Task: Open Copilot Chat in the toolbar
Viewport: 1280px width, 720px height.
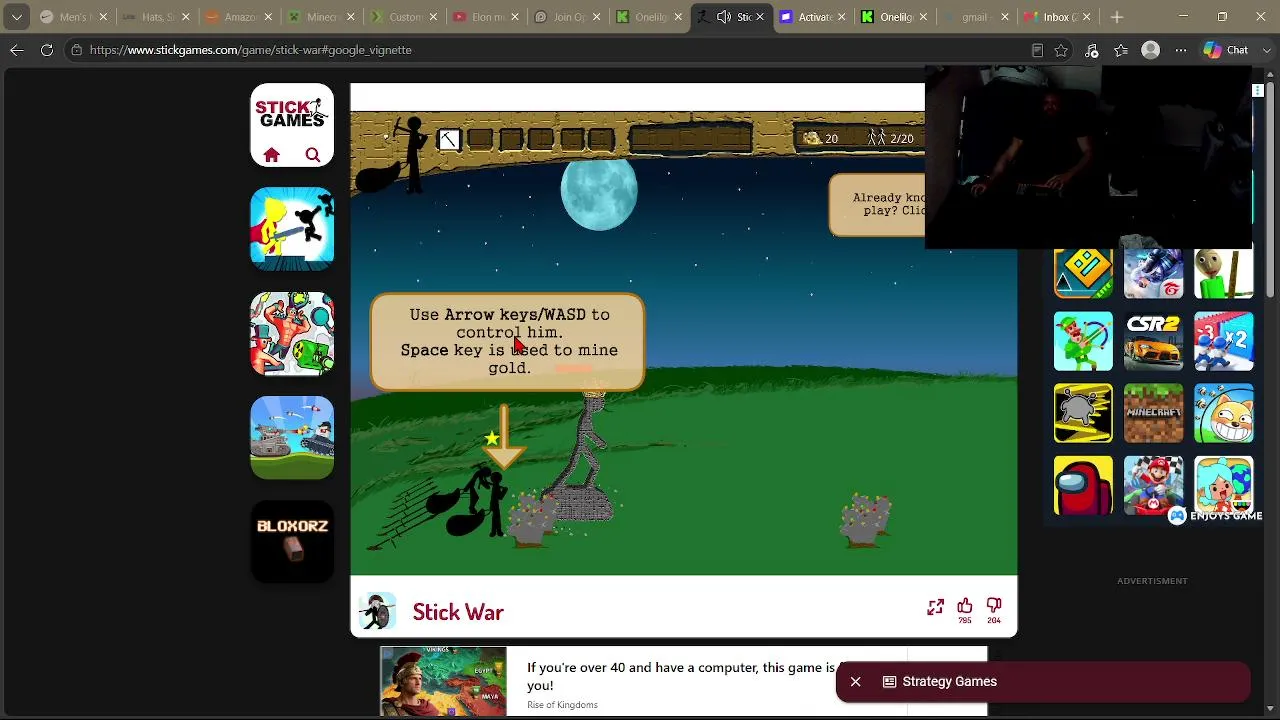Action: point(1226,50)
